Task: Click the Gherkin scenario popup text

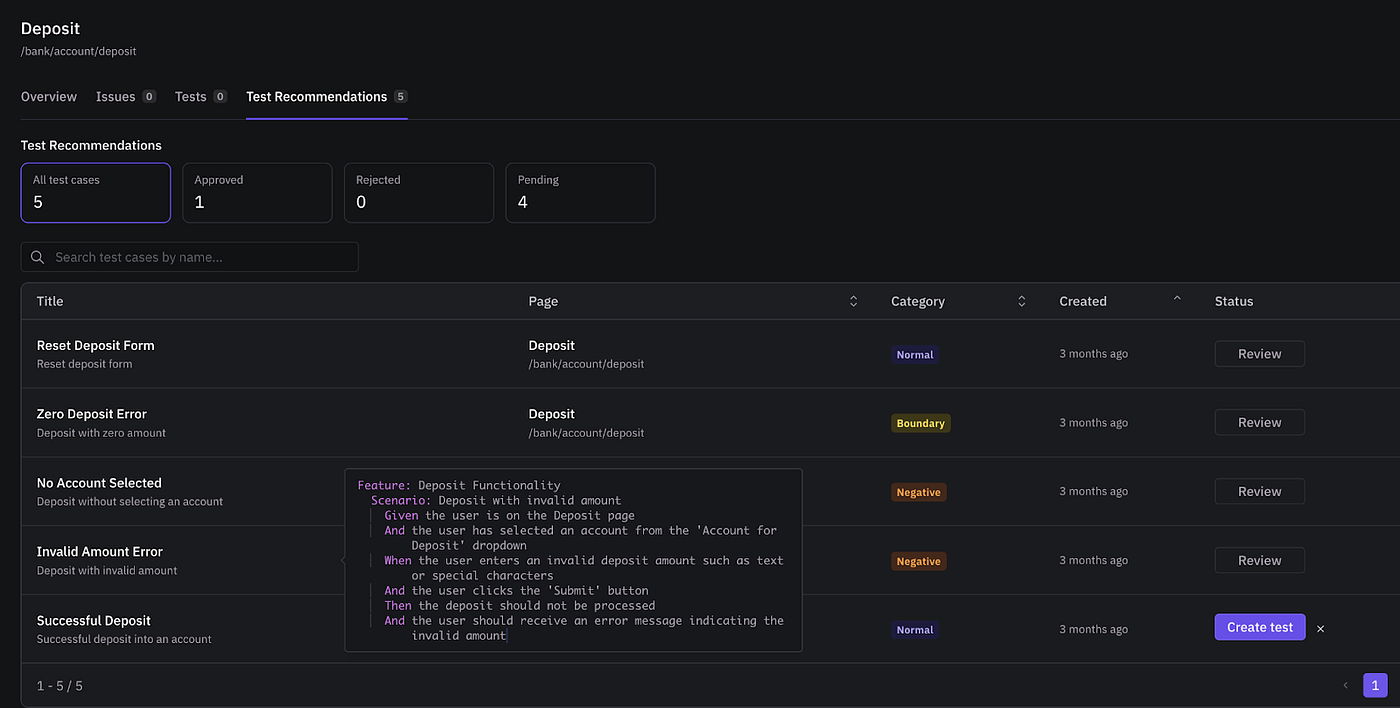Action: pos(573,560)
